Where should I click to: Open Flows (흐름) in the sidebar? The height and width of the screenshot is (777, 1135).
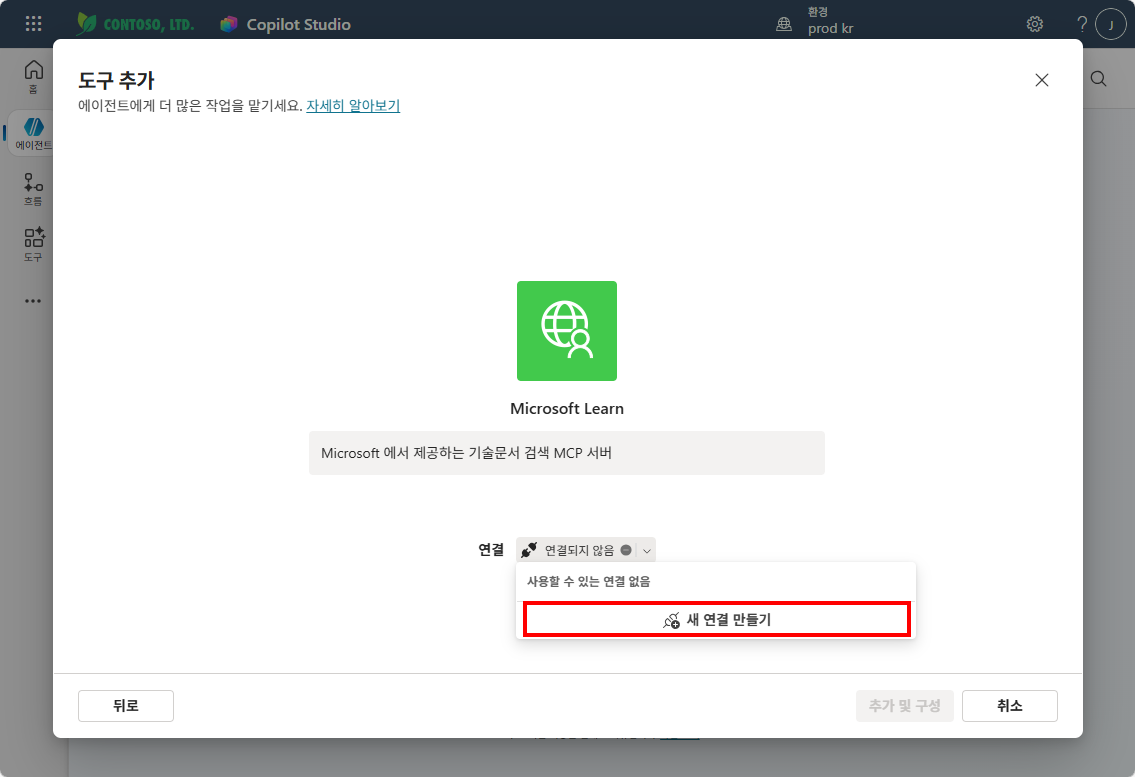[x=33, y=189]
